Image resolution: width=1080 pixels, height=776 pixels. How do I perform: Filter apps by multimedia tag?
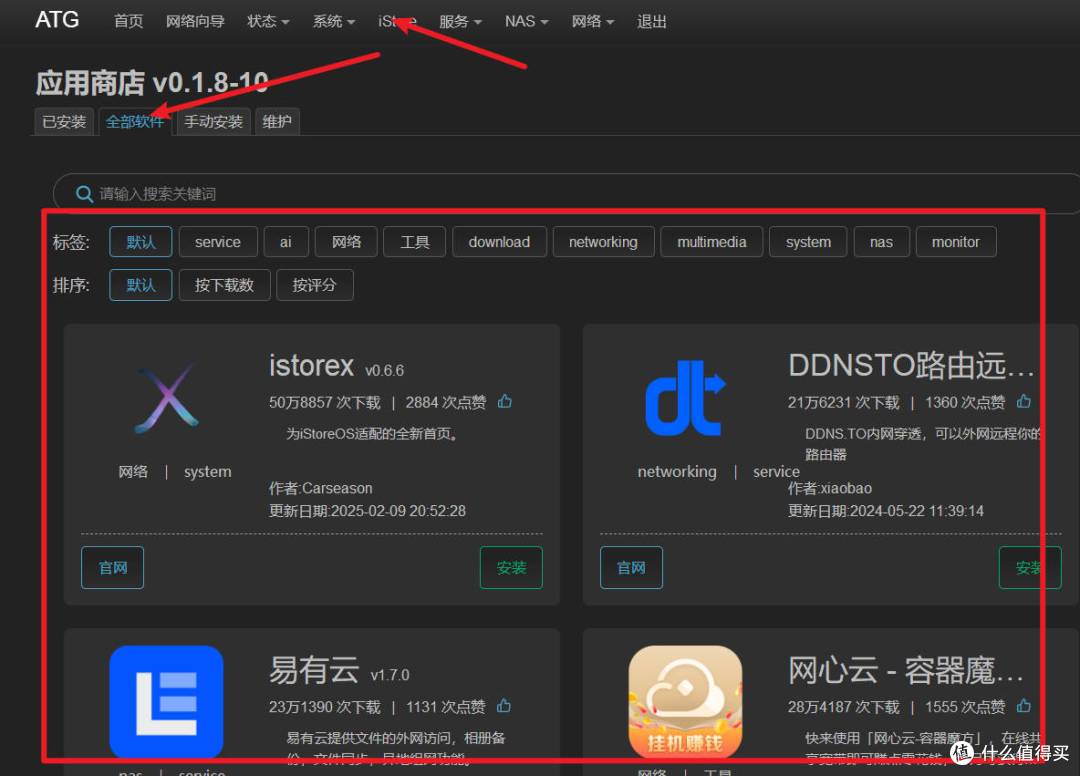pyautogui.click(x=712, y=242)
